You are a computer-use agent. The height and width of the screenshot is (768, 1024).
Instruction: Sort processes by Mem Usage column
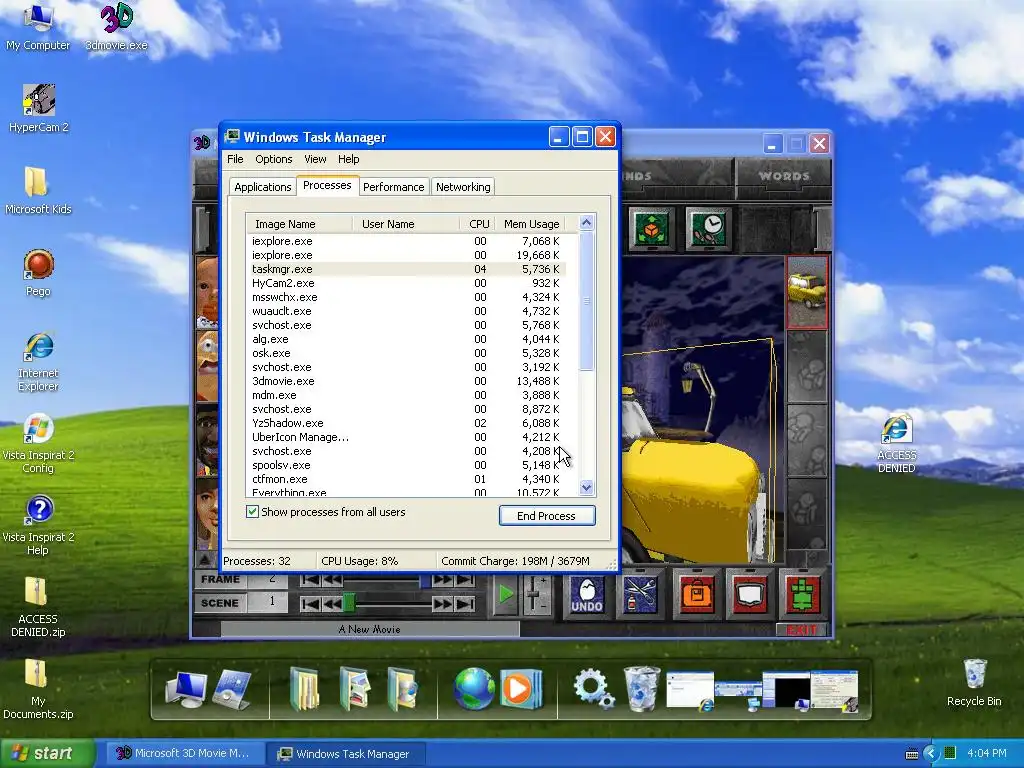click(530, 224)
